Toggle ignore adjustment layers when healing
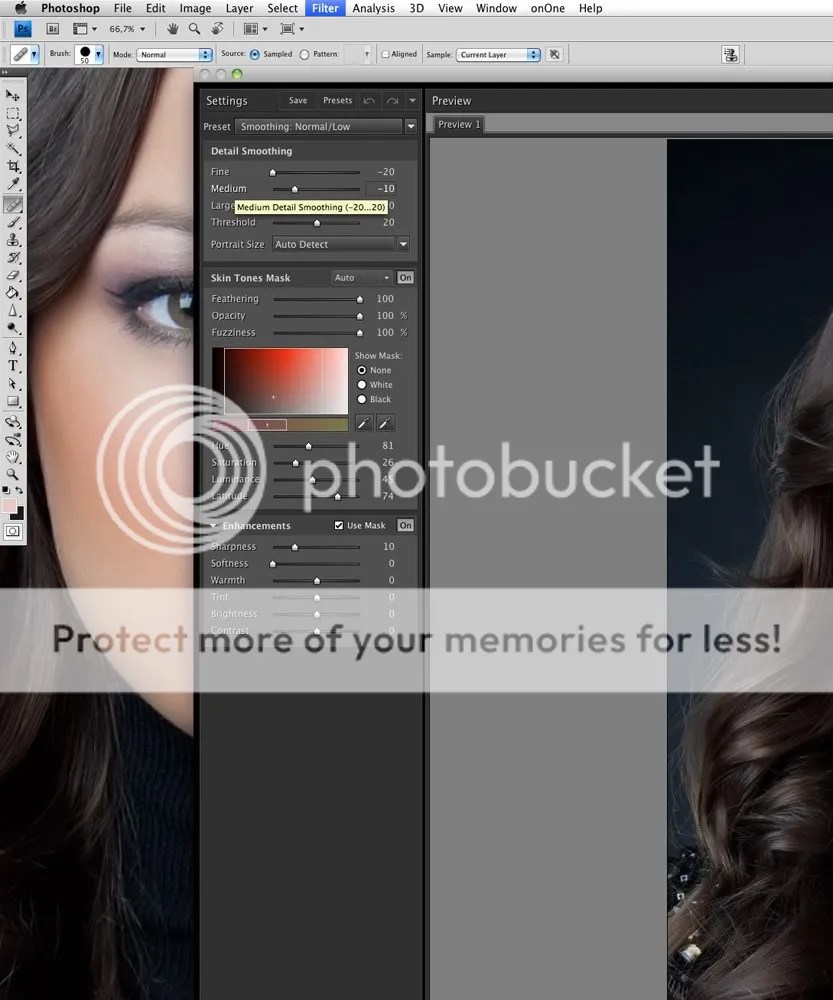 555,55
